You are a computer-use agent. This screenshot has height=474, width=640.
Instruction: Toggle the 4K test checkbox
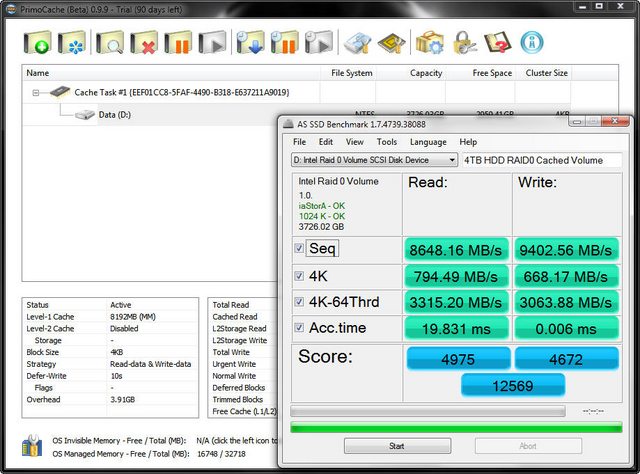click(299, 276)
